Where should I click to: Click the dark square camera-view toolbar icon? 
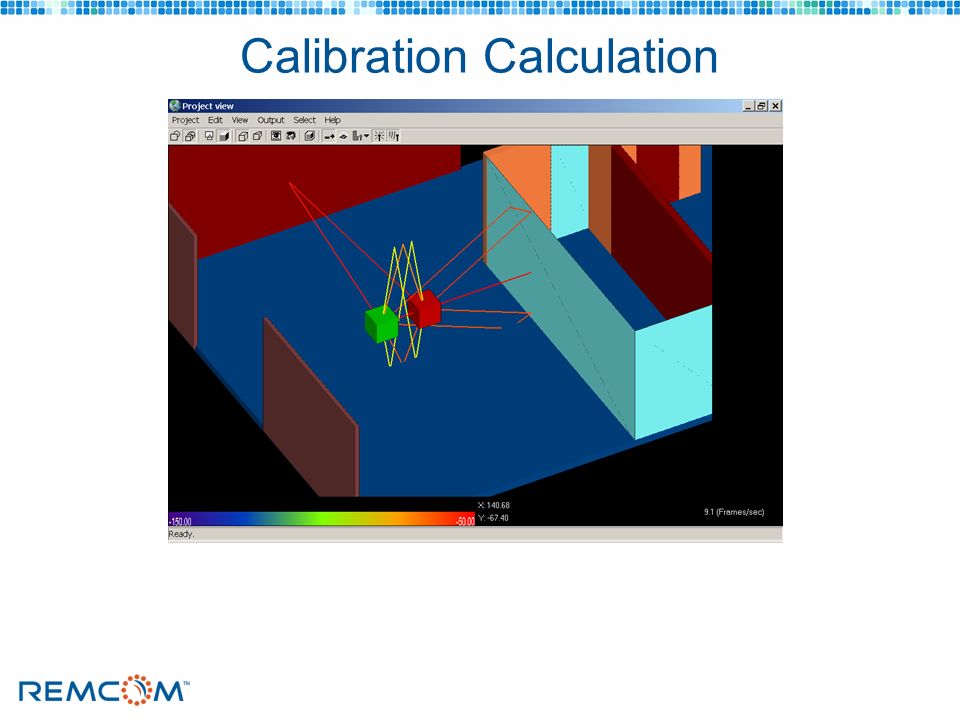(x=276, y=136)
